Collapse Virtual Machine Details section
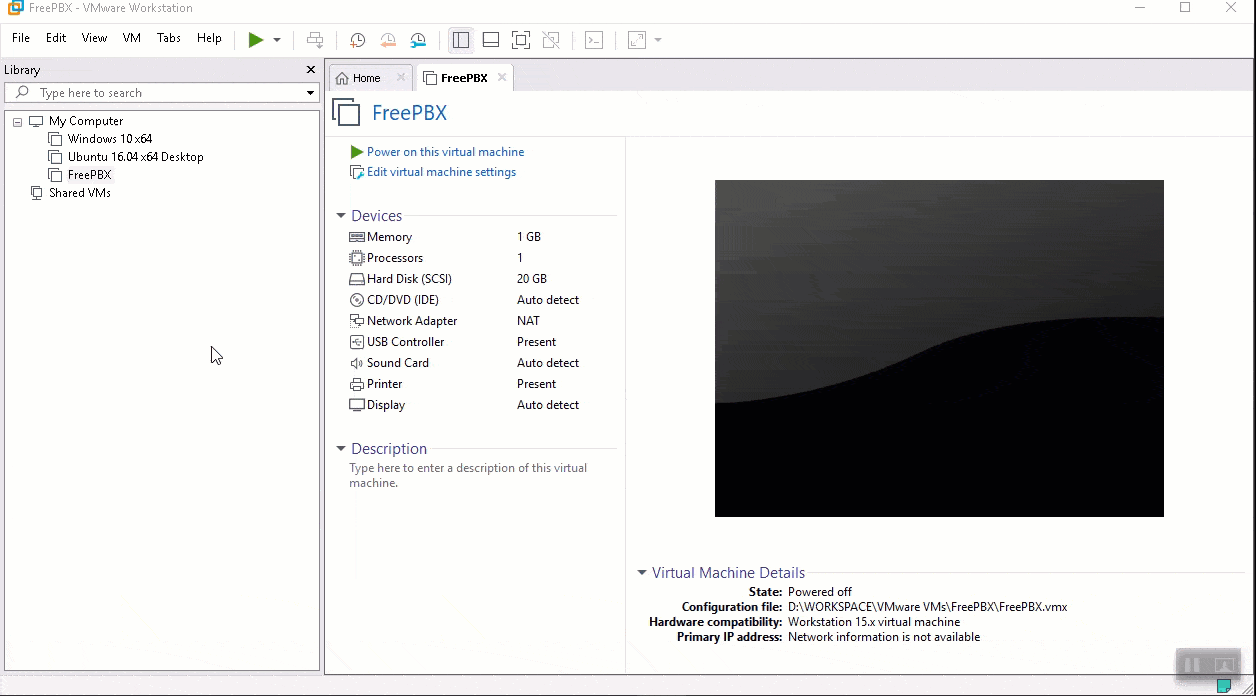1256x696 pixels. pos(642,573)
